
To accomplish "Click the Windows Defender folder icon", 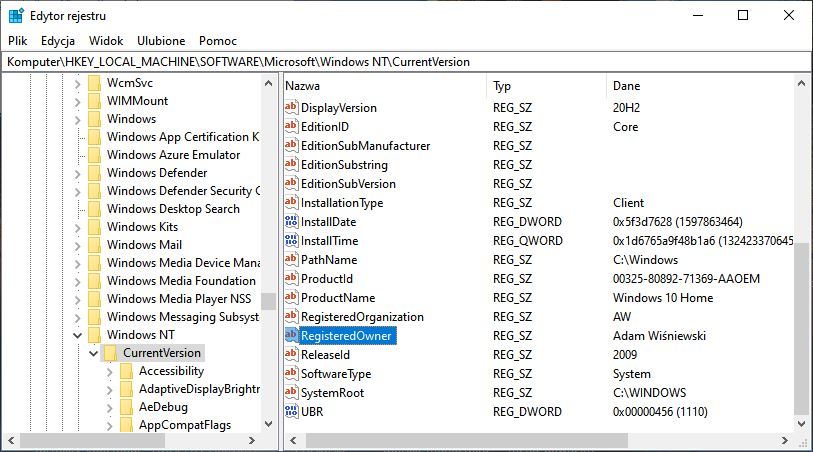I will [x=95, y=173].
